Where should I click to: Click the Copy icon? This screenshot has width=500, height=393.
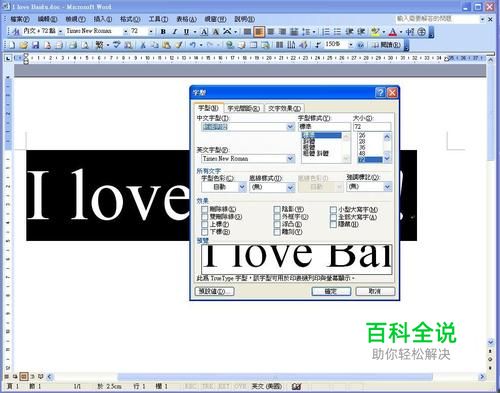coord(154,45)
